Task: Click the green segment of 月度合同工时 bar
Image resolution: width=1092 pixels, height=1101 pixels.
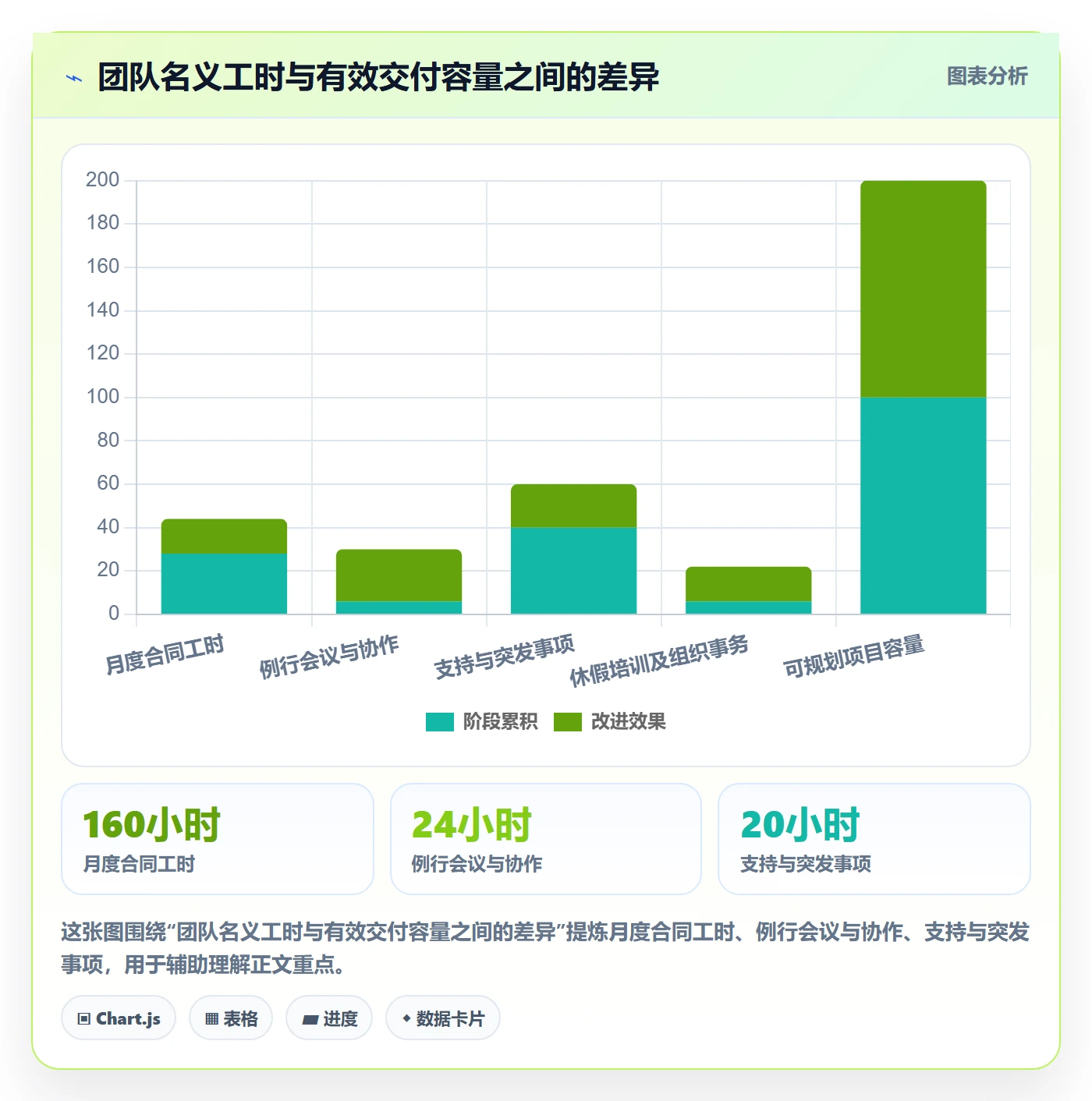Action: (224, 536)
